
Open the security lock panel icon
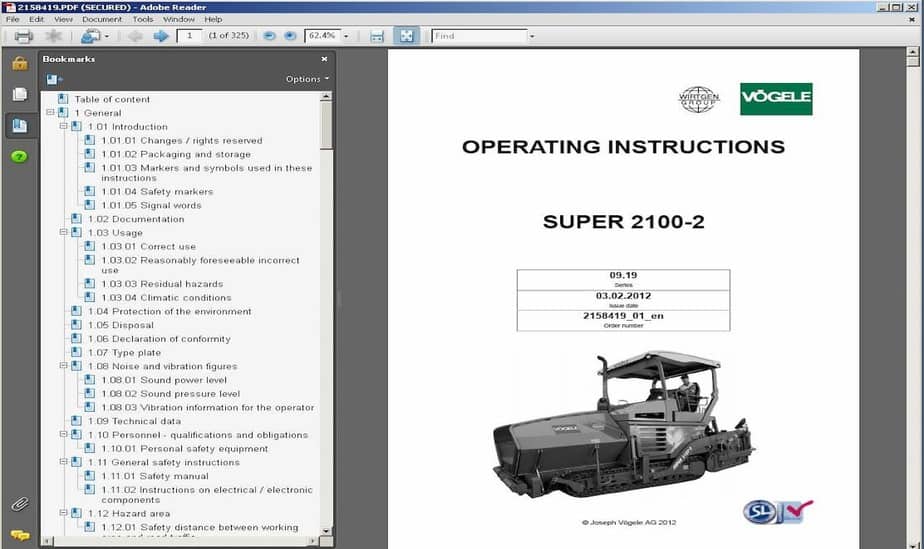(19, 64)
